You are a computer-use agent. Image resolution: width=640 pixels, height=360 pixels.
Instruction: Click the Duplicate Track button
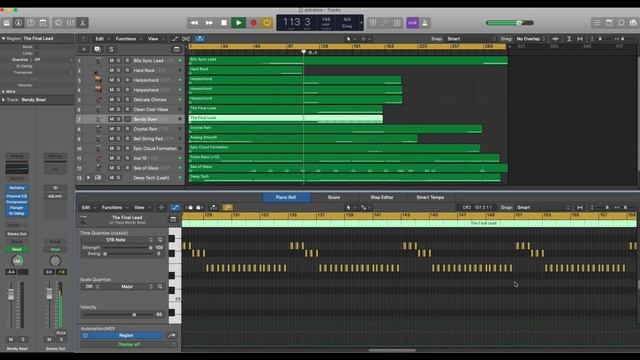[97, 49]
